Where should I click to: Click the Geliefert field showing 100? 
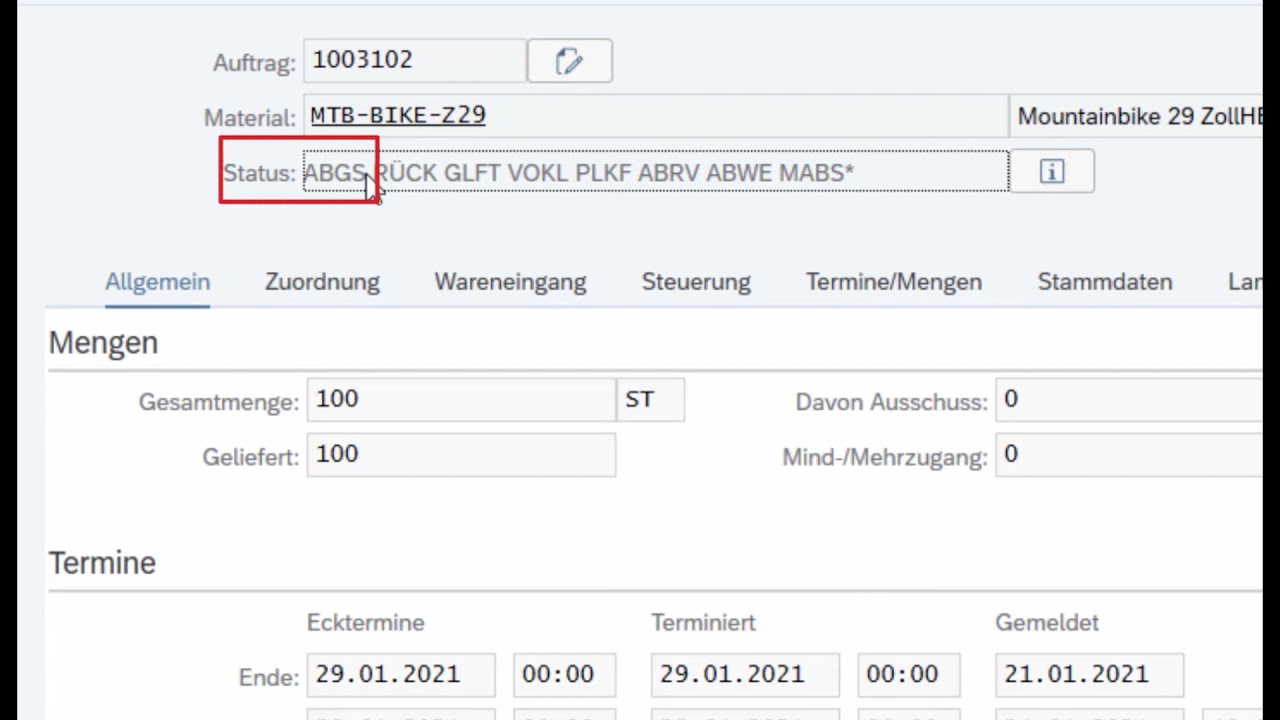point(461,455)
